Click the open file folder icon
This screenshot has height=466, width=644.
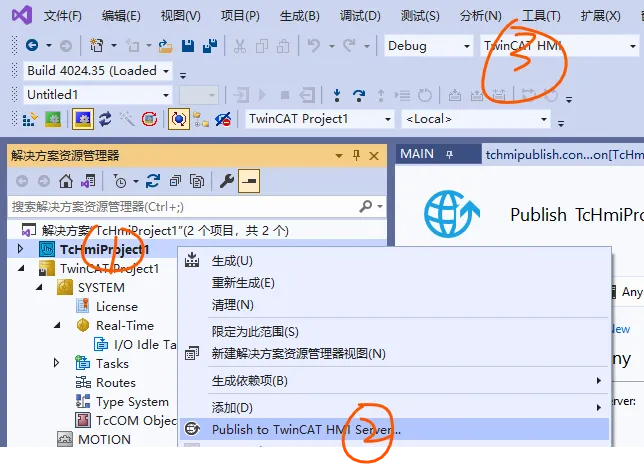(x=166, y=46)
